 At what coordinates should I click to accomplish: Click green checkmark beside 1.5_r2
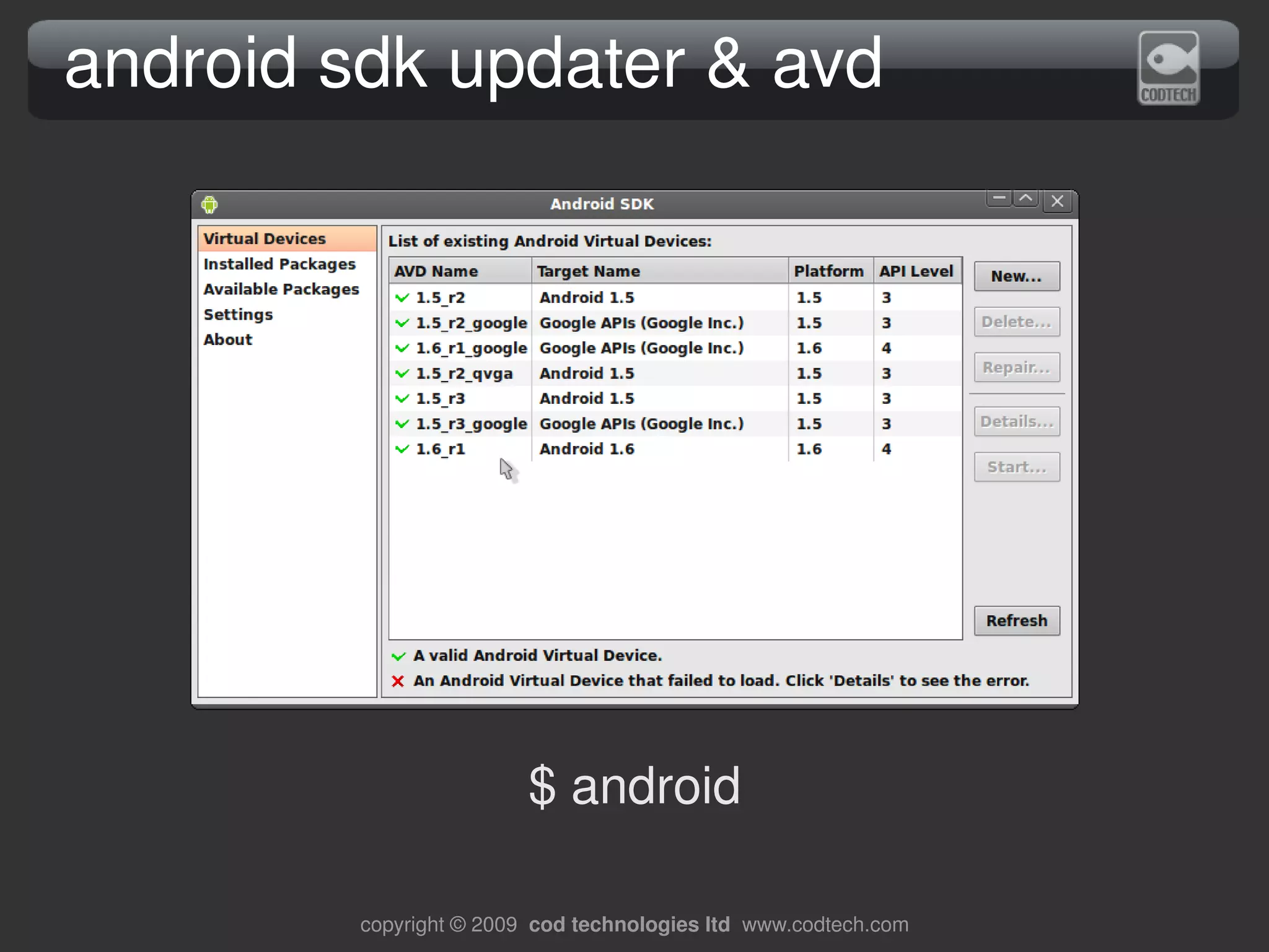(x=402, y=298)
